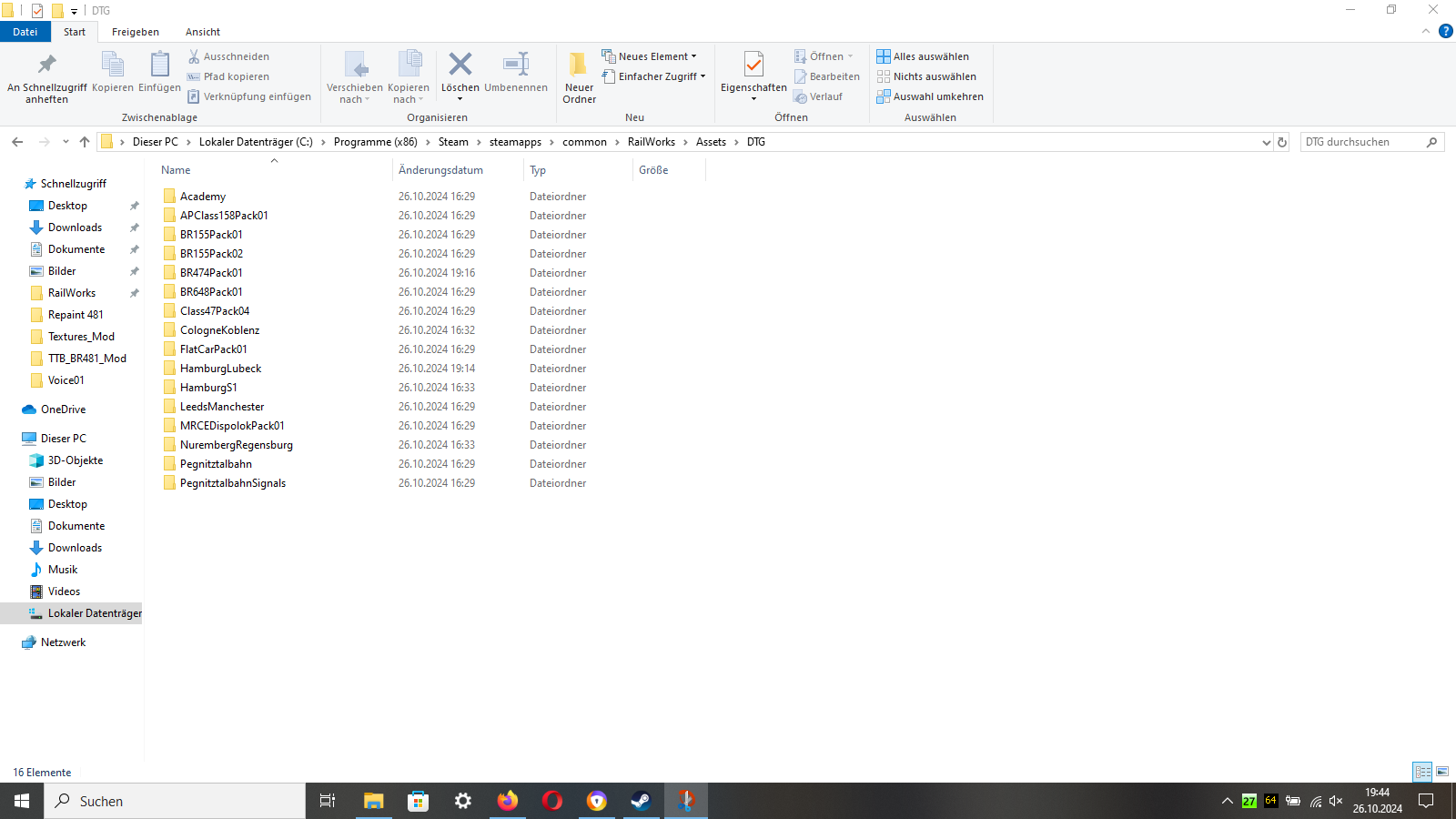Screen dimensions: 1456x819
Task: Create Neuer Ordner
Action: (579, 77)
